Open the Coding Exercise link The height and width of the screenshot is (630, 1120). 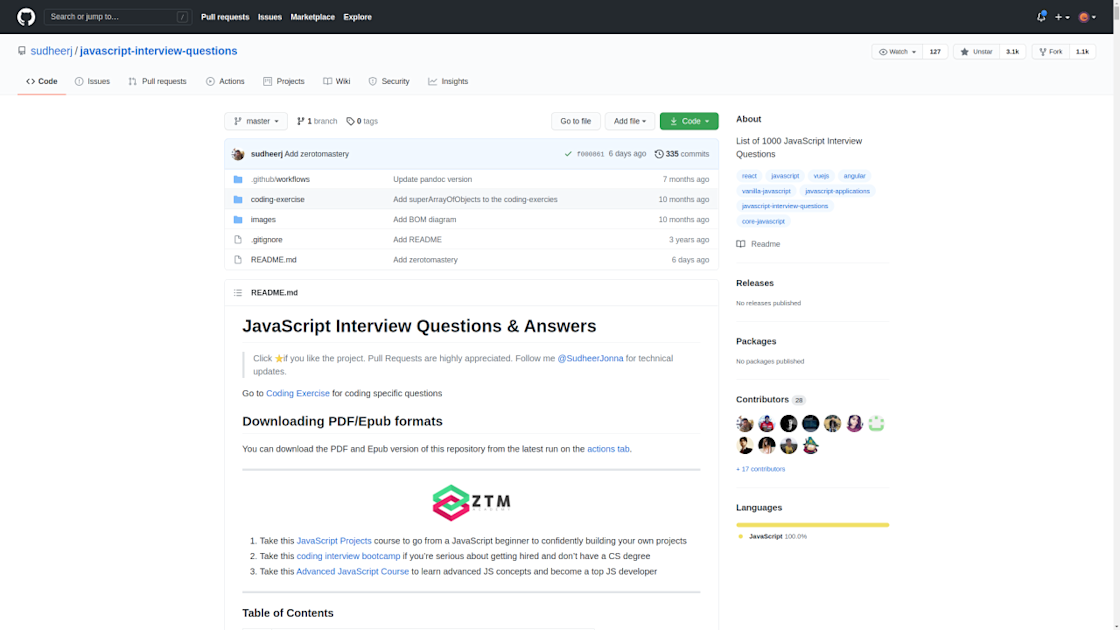[298, 393]
